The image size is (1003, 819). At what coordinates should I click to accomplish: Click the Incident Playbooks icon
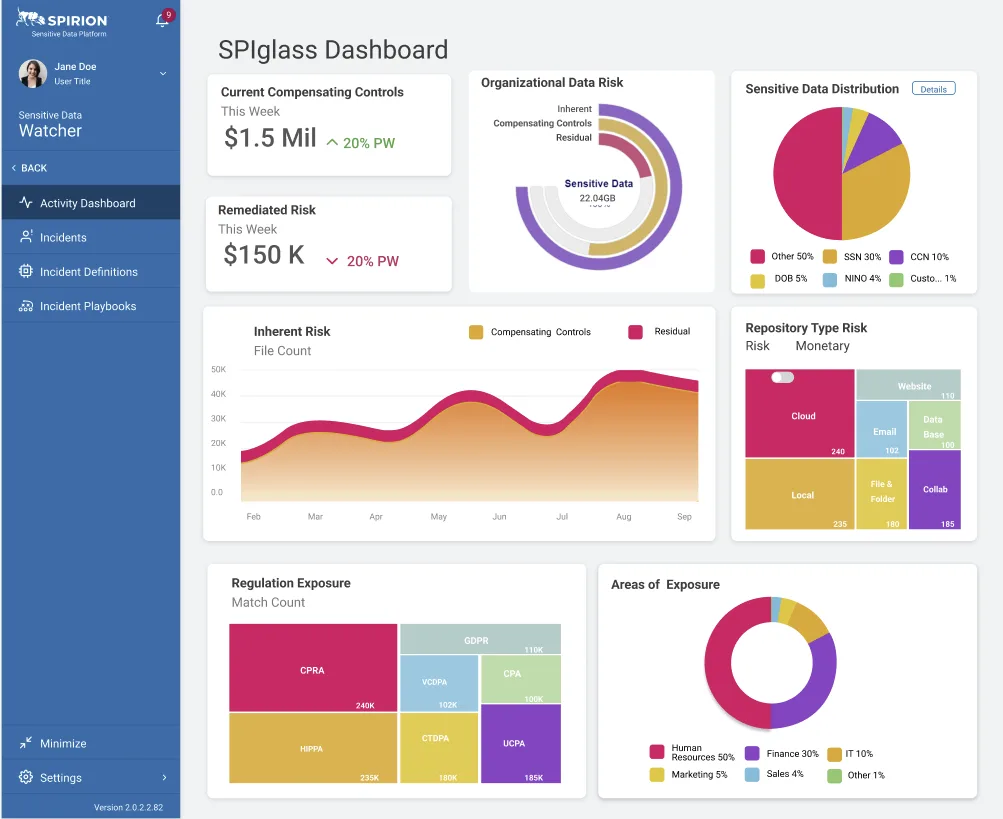pos(26,306)
